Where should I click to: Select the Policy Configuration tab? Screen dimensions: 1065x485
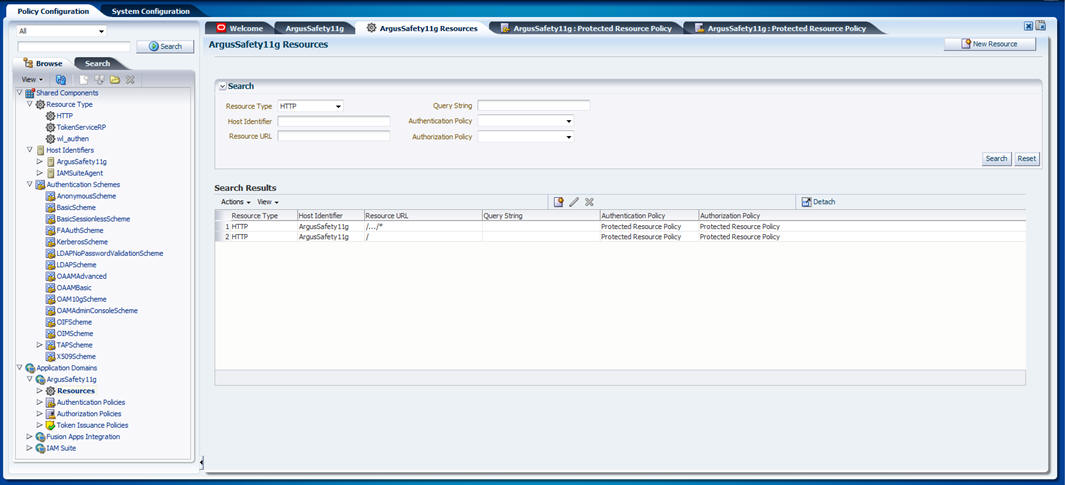53,11
